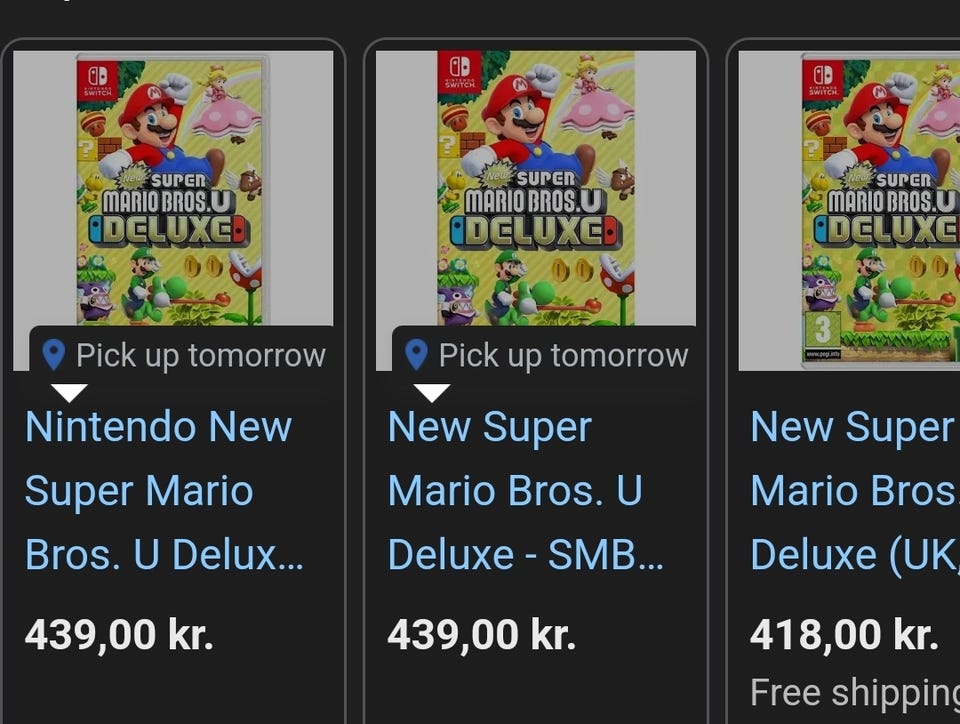This screenshot has width=960, height=724.
Task: Select the 439,00 kr. price under Nintendo New Super Mario
Action: [119, 635]
